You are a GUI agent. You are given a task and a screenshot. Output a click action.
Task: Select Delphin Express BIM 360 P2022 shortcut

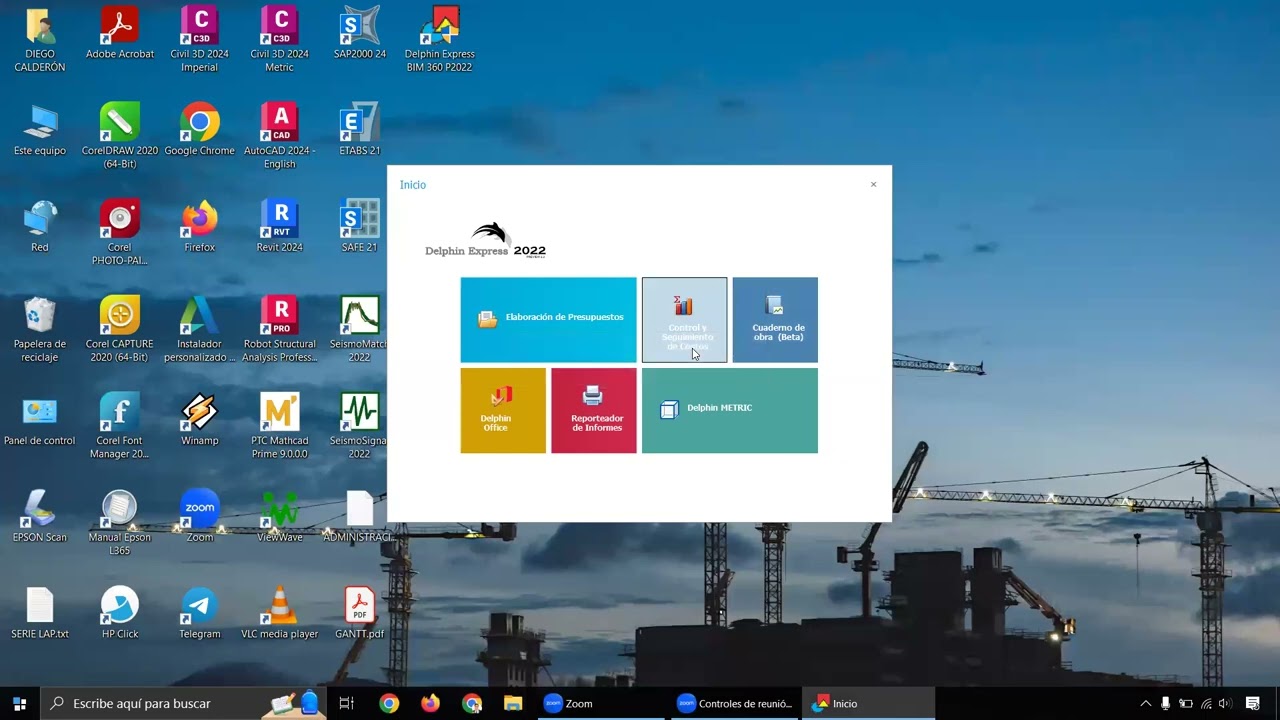click(440, 39)
